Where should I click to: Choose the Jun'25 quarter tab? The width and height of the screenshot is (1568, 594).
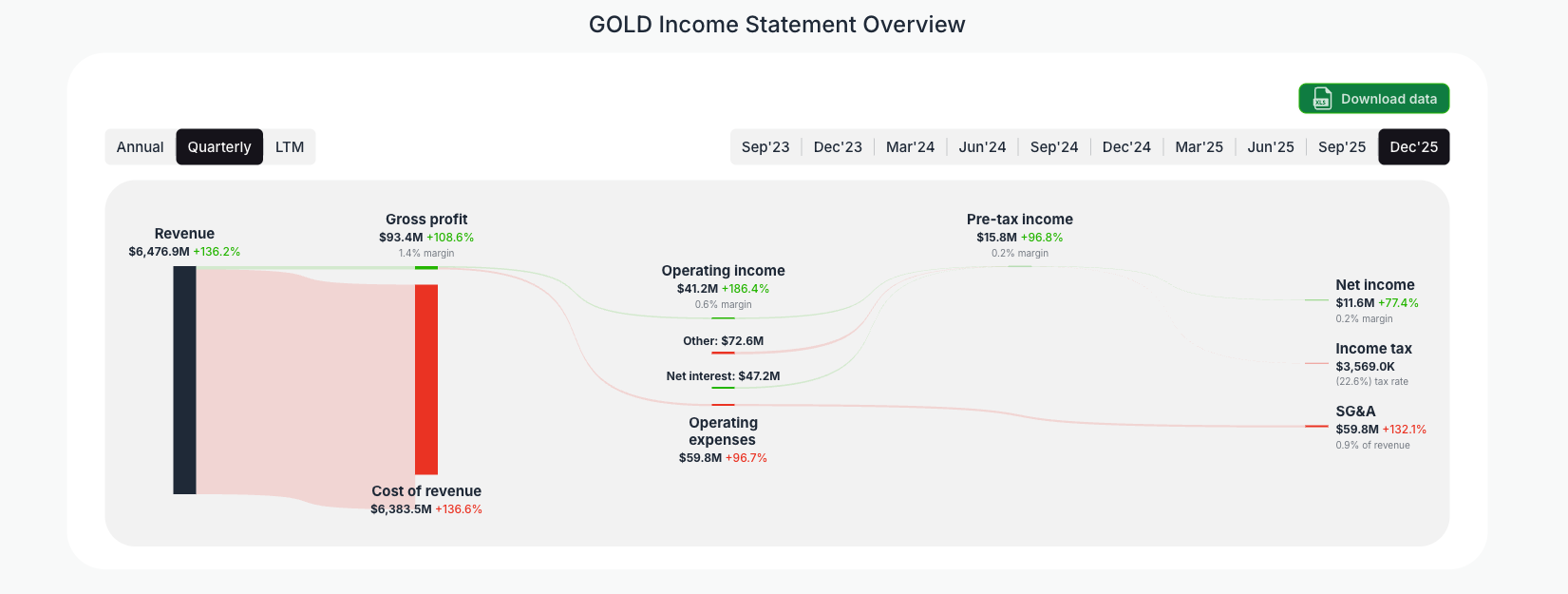1271,146
